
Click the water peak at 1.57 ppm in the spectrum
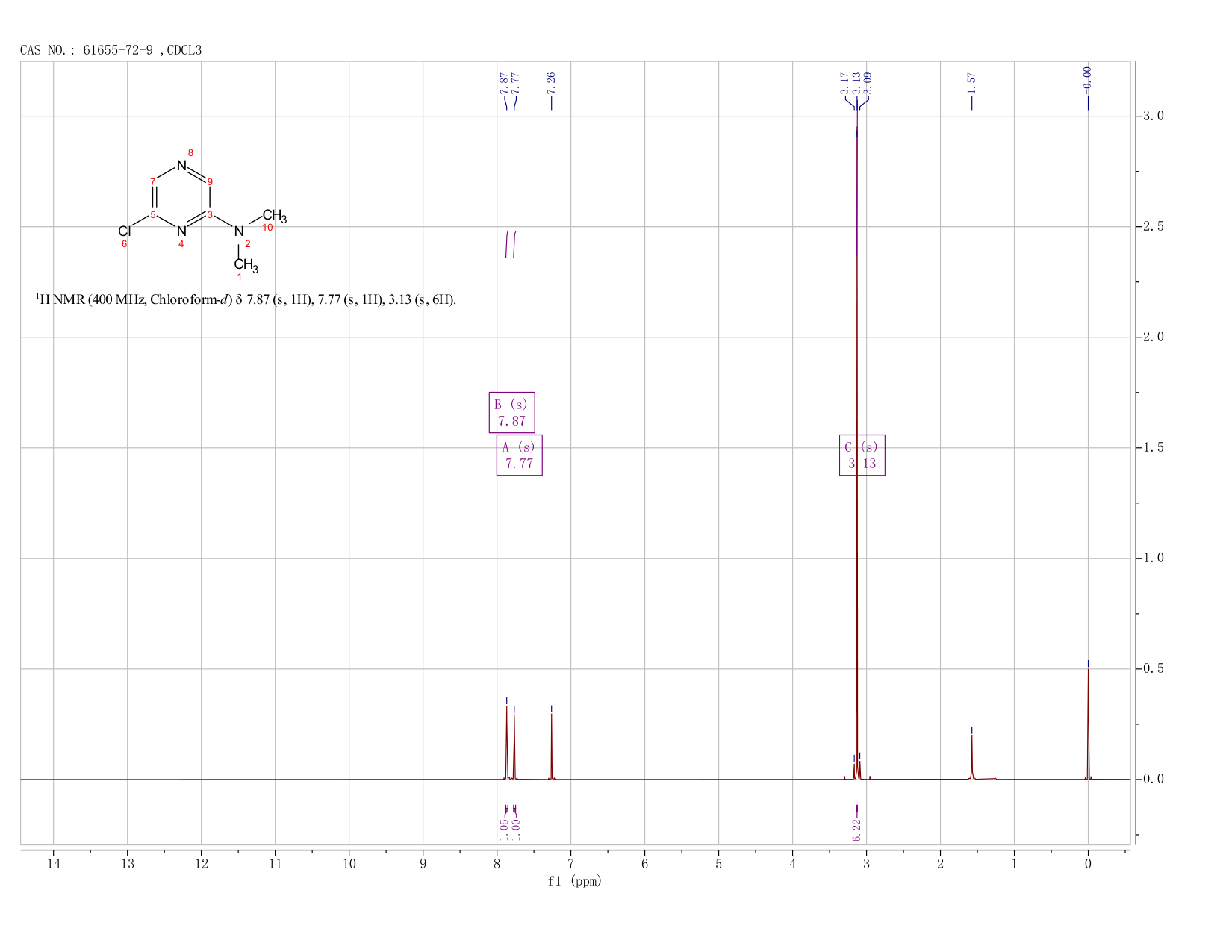click(971, 758)
